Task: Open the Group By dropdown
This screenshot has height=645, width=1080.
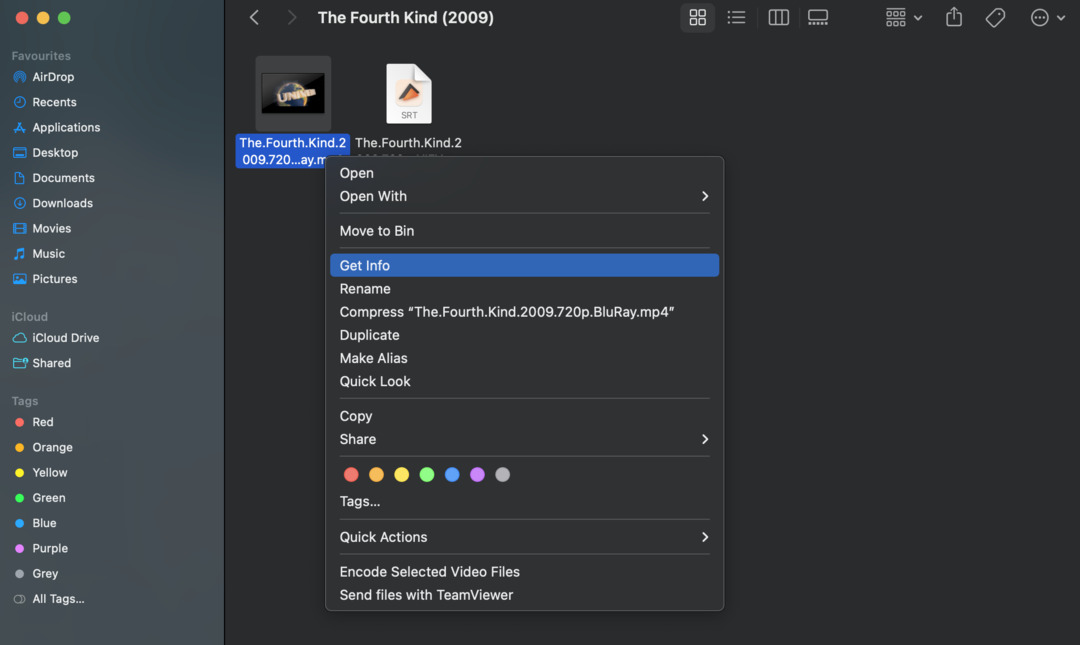Action: pyautogui.click(x=903, y=17)
